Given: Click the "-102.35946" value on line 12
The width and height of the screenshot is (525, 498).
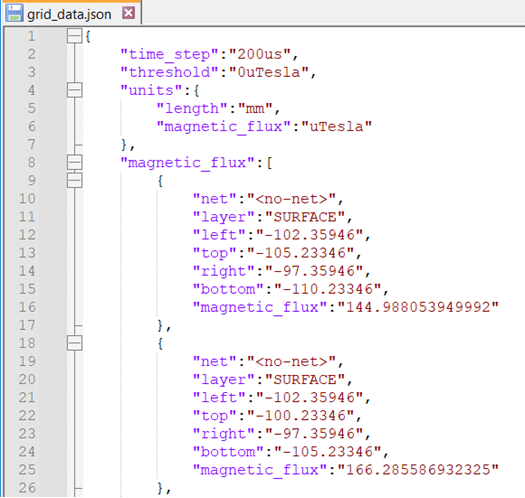Looking at the screenshot, I should 309,235.
